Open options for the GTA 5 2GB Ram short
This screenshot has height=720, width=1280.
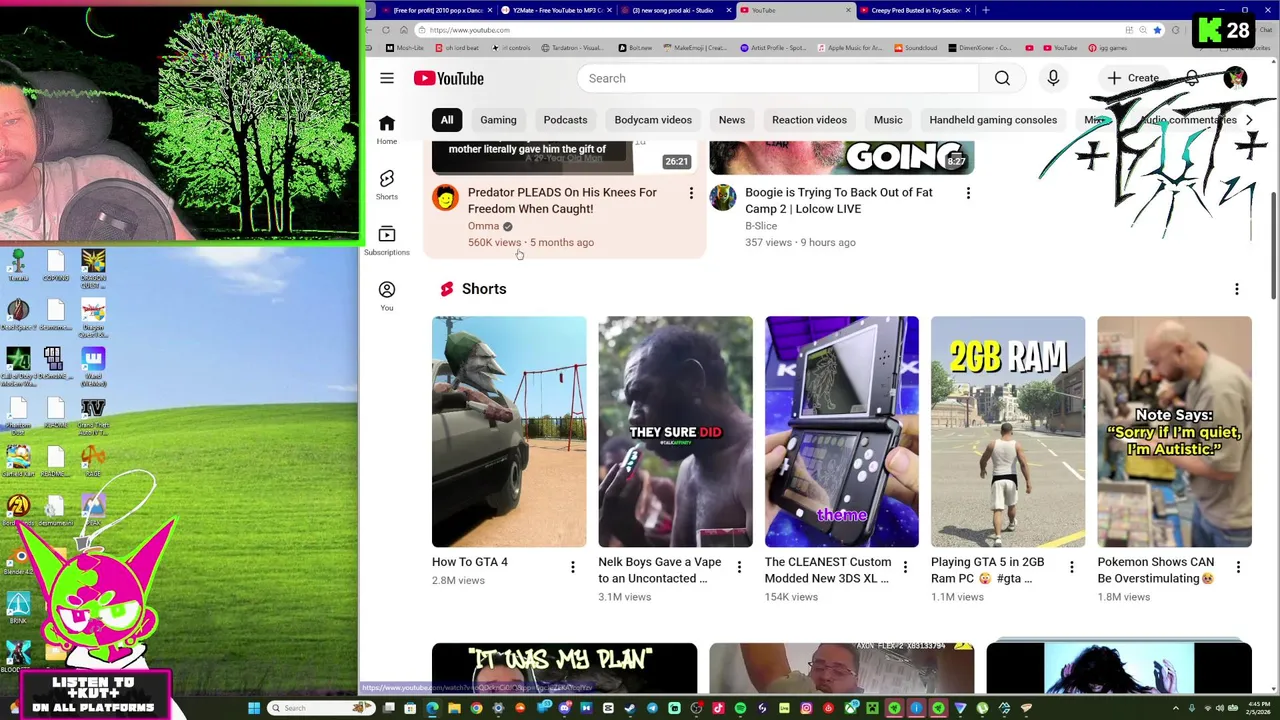(1071, 568)
